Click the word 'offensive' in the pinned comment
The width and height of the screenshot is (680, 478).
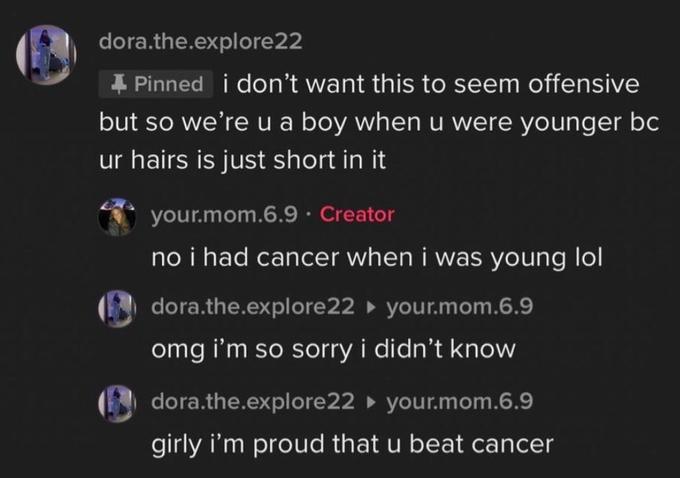tap(583, 84)
